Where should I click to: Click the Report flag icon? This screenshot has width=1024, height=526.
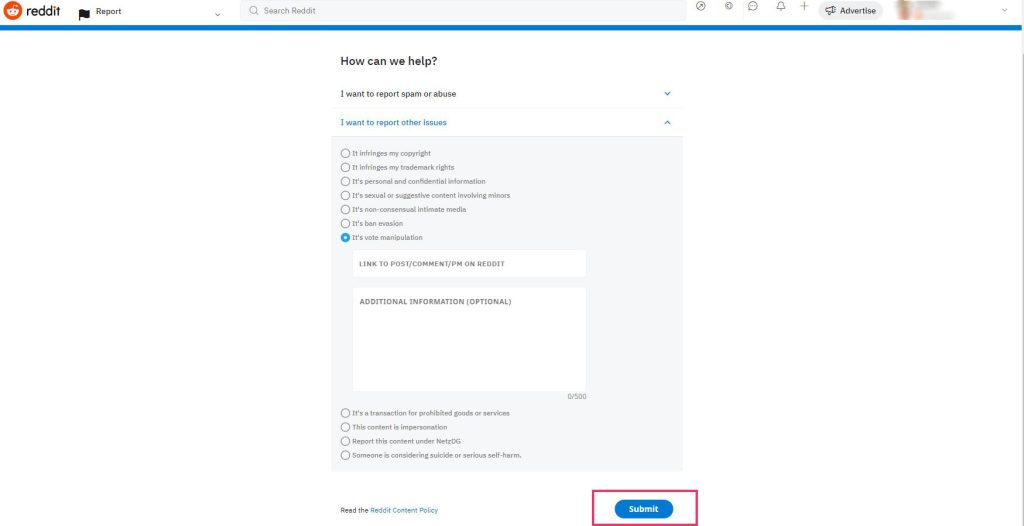coord(84,13)
